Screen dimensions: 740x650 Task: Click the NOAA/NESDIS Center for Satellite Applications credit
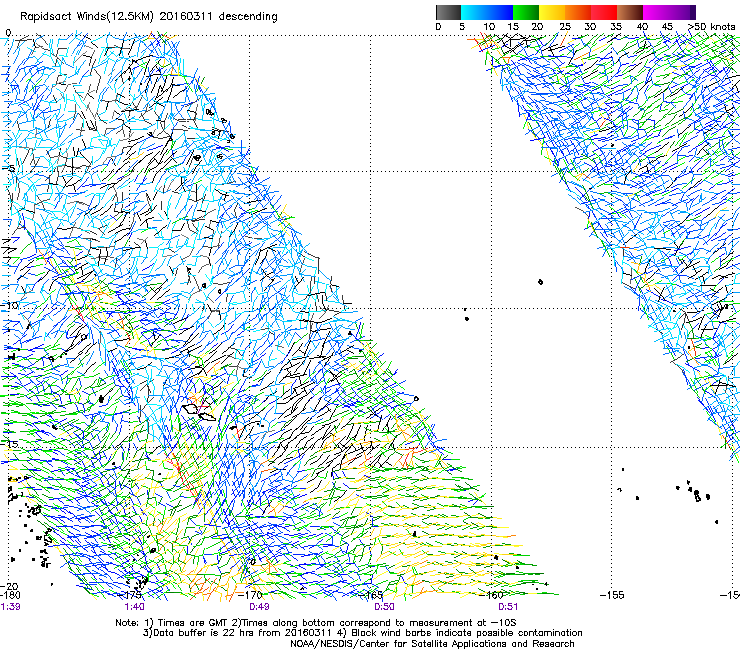pos(432,644)
